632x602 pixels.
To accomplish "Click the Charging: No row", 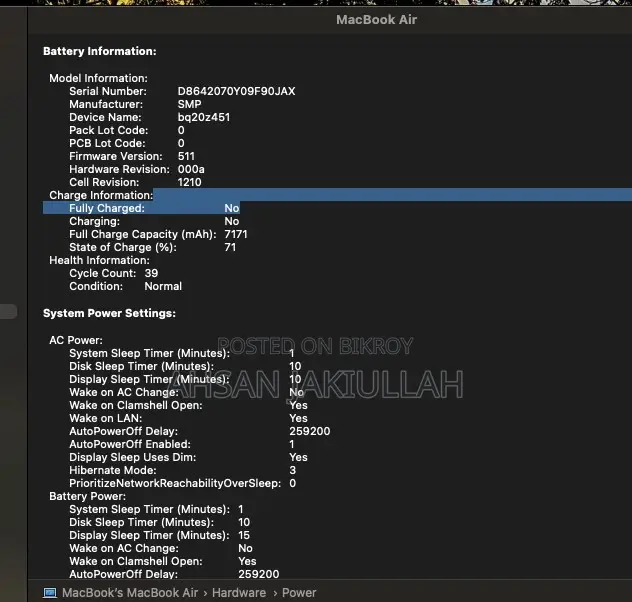I will [154, 221].
